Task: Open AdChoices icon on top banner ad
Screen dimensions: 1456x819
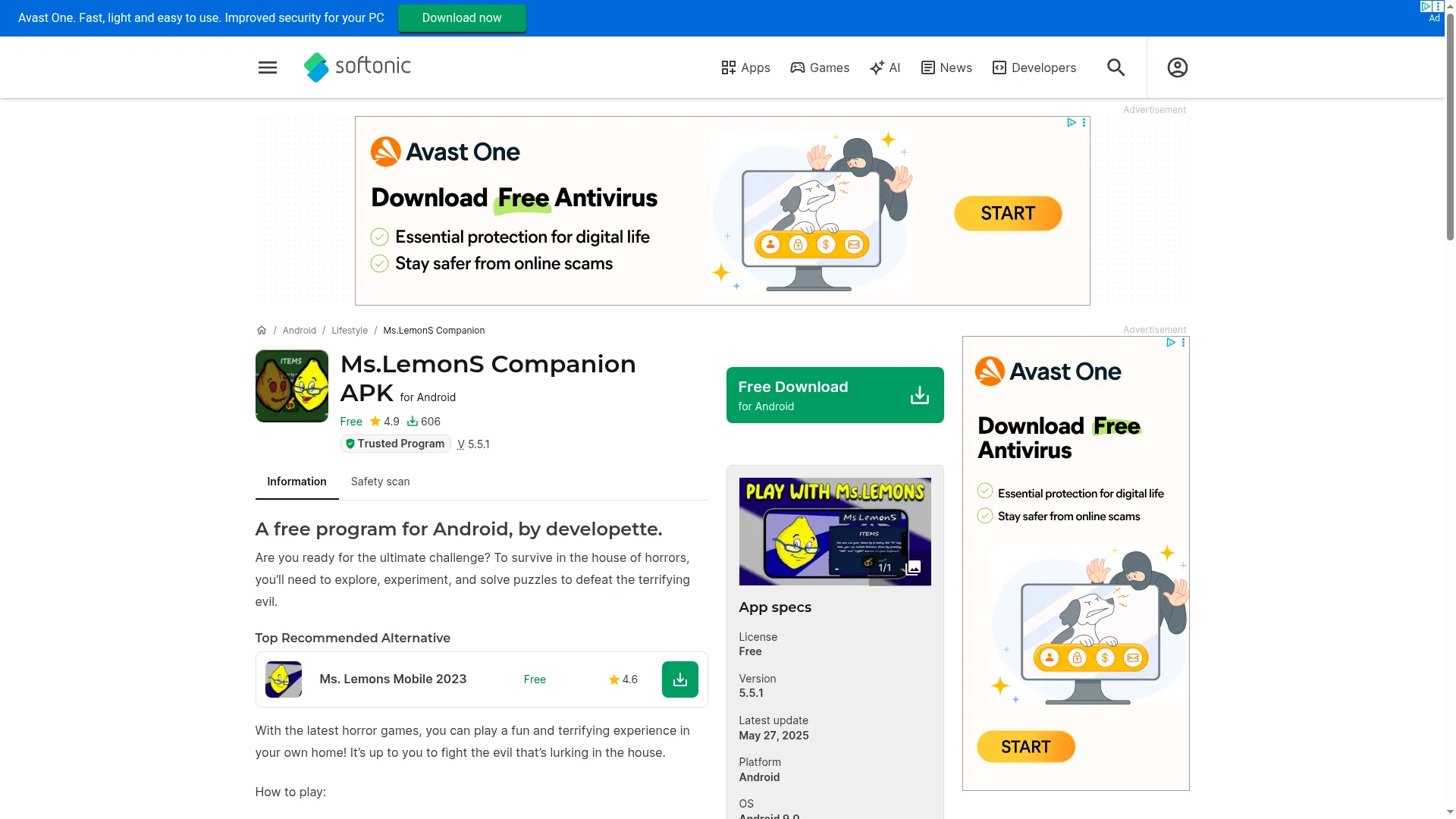Action: point(1072,123)
